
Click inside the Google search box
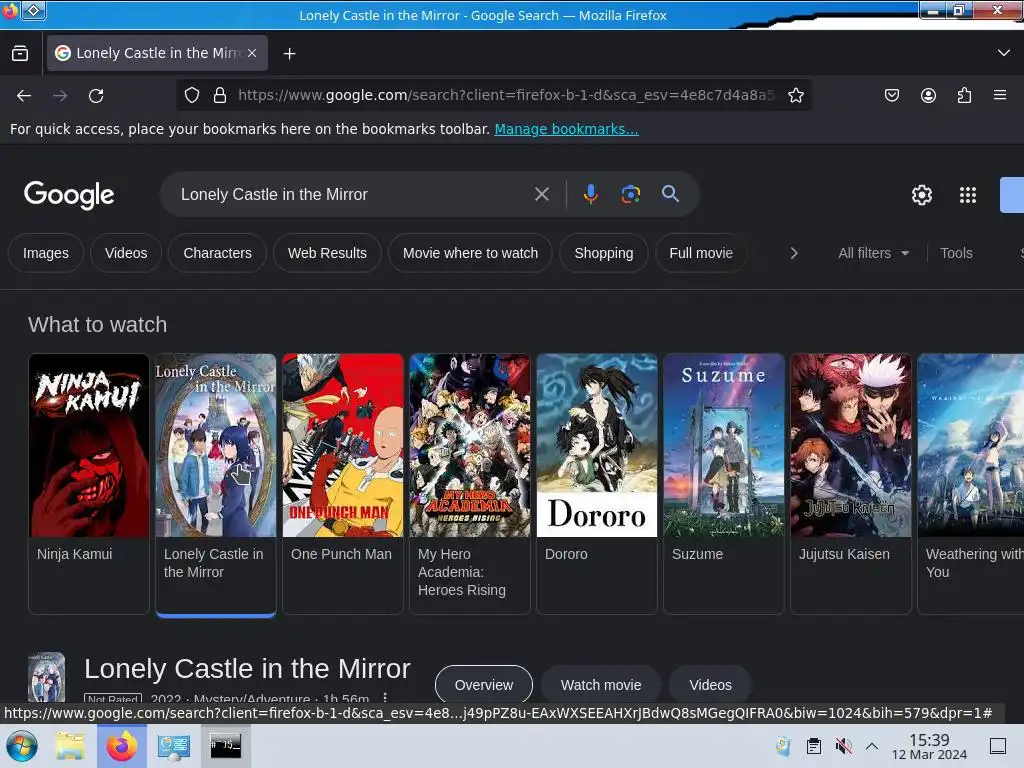pyautogui.click(x=353, y=194)
